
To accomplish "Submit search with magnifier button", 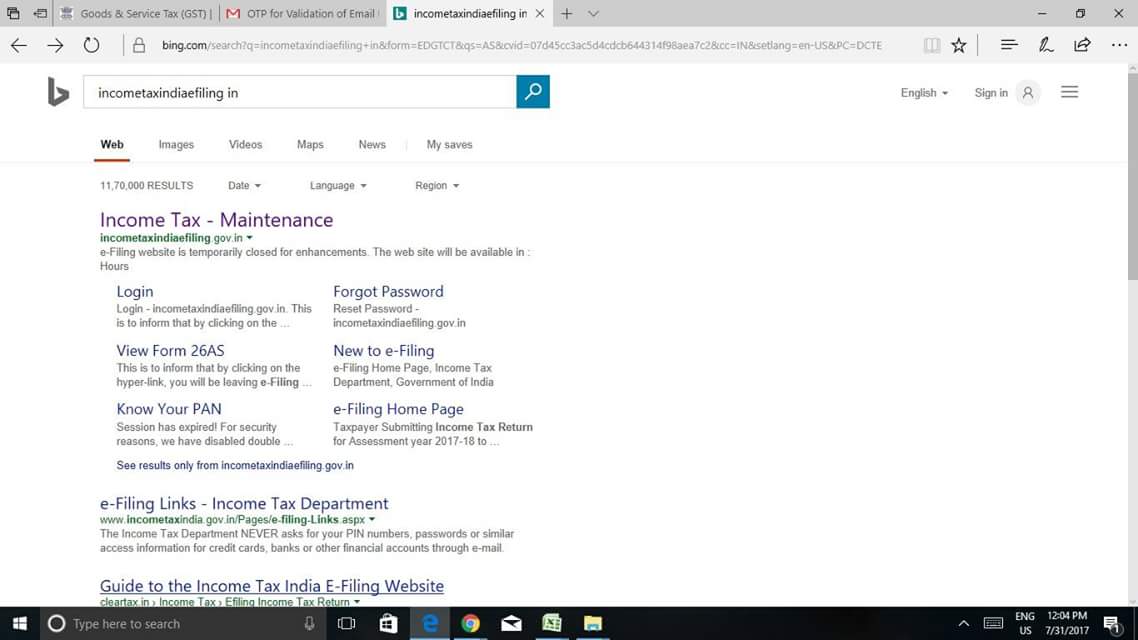I will [x=533, y=91].
